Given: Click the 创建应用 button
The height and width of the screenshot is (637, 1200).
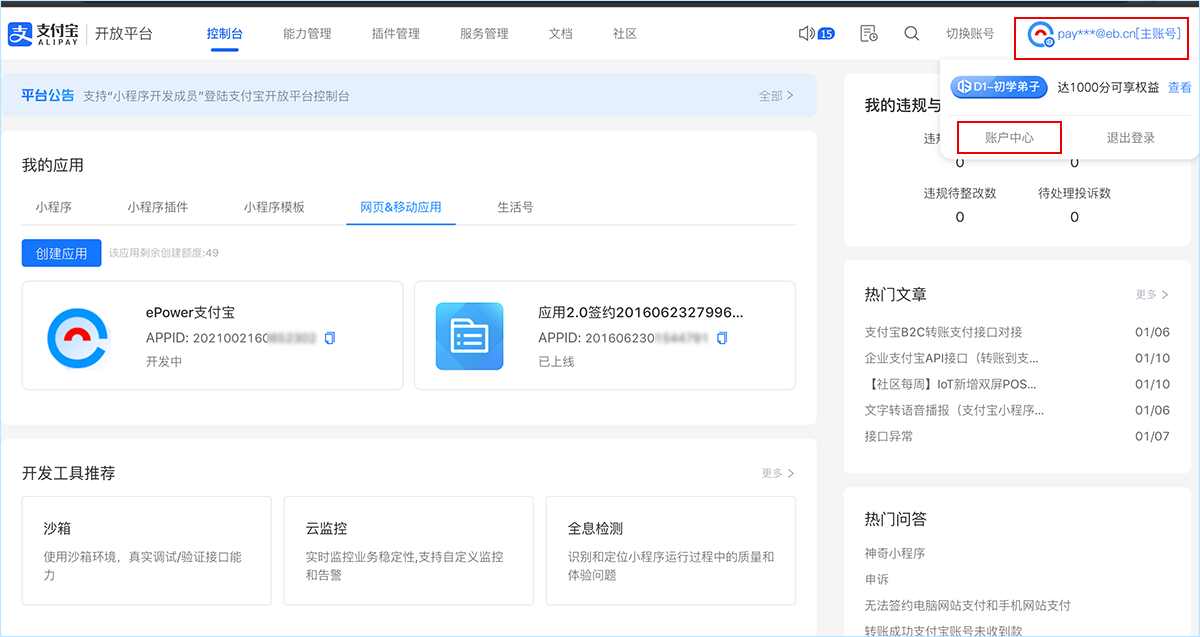Looking at the screenshot, I should coord(62,253).
